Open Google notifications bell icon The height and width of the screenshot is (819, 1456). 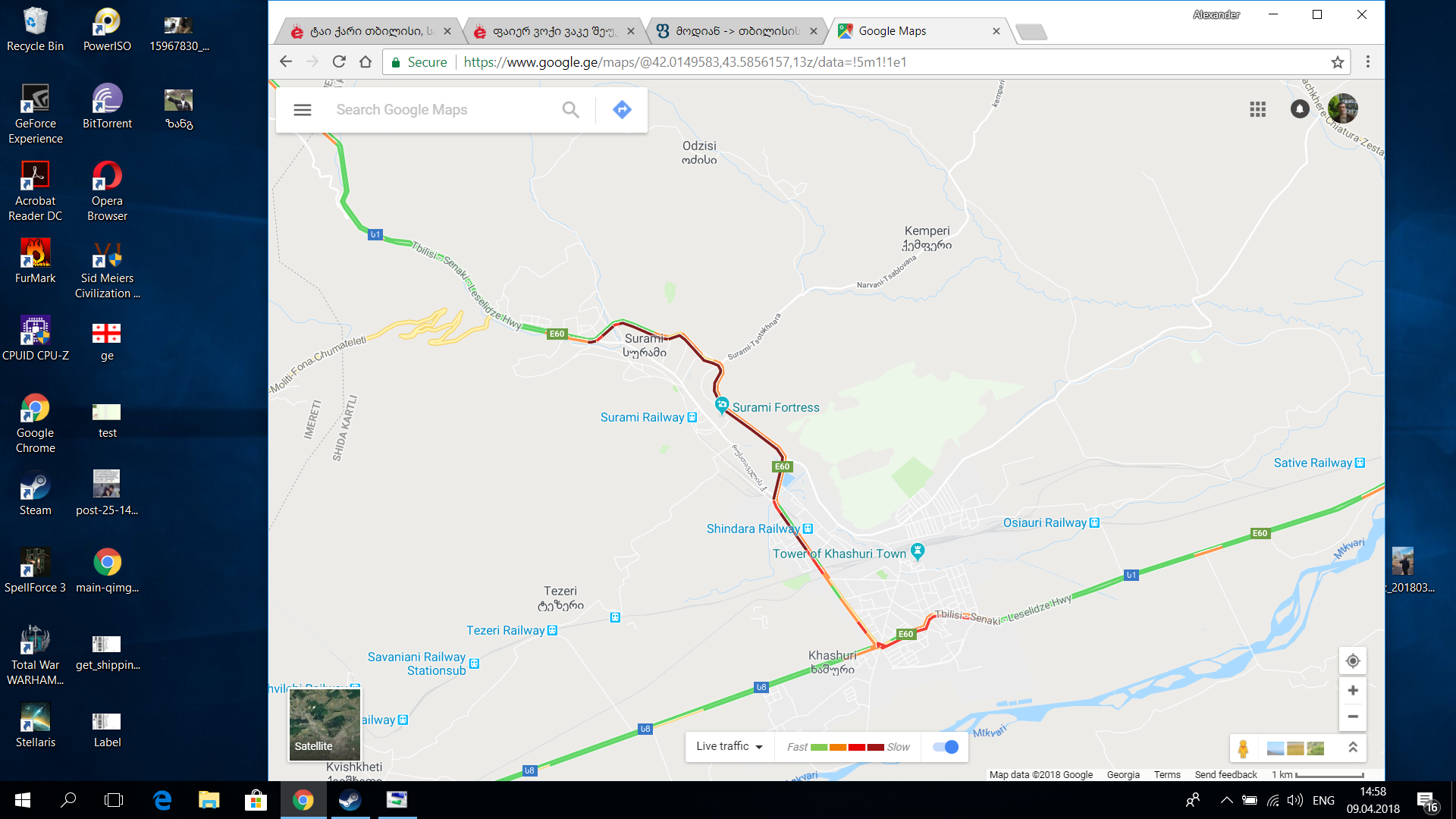pyautogui.click(x=1300, y=109)
